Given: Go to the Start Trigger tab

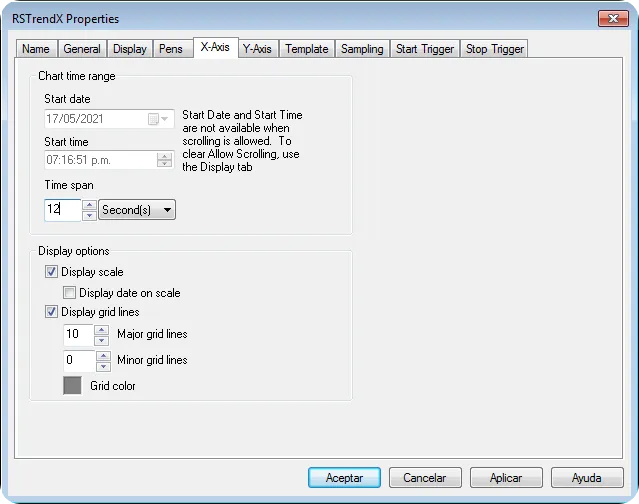Looking at the screenshot, I should 425,49.
